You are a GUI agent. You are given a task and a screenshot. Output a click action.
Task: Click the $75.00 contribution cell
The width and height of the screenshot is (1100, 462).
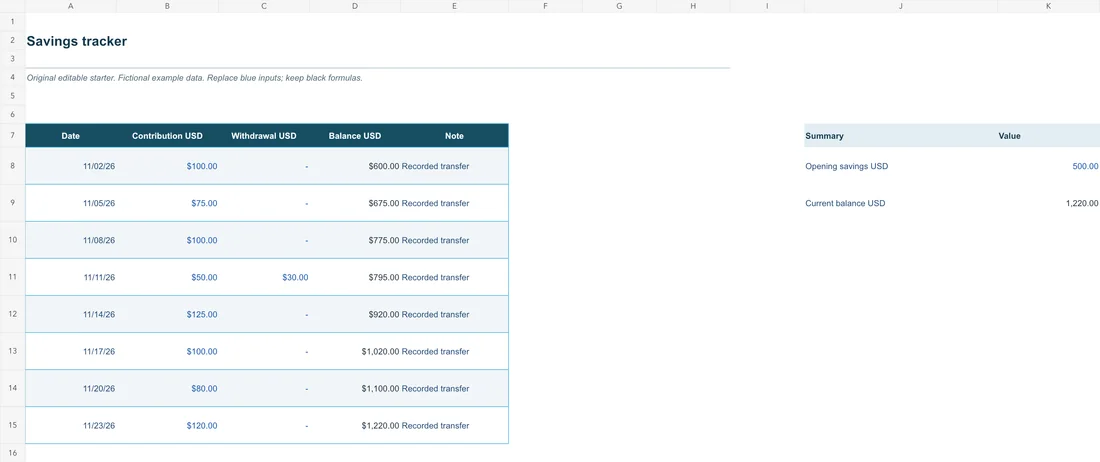tap(168, 203)
